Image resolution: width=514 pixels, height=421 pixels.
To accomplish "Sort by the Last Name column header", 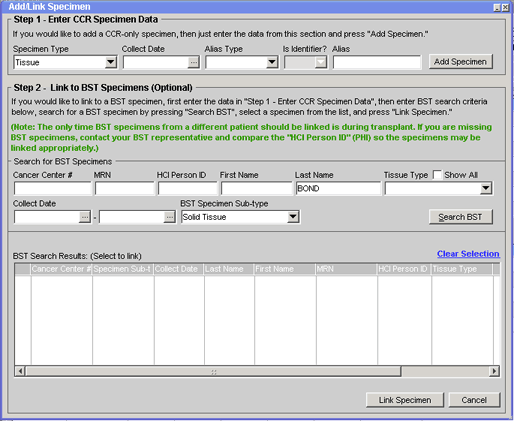I will (229, 269).
